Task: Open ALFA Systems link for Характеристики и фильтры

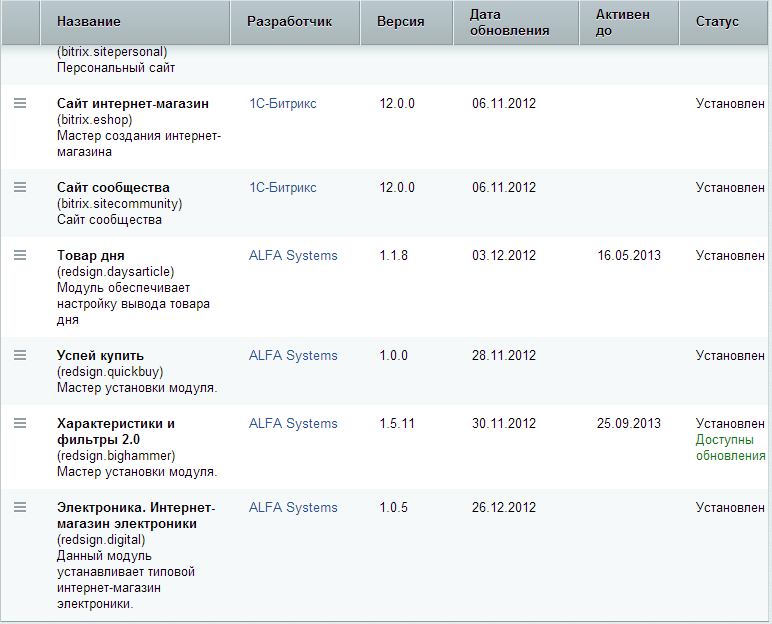Action: (x=293, y=424)
